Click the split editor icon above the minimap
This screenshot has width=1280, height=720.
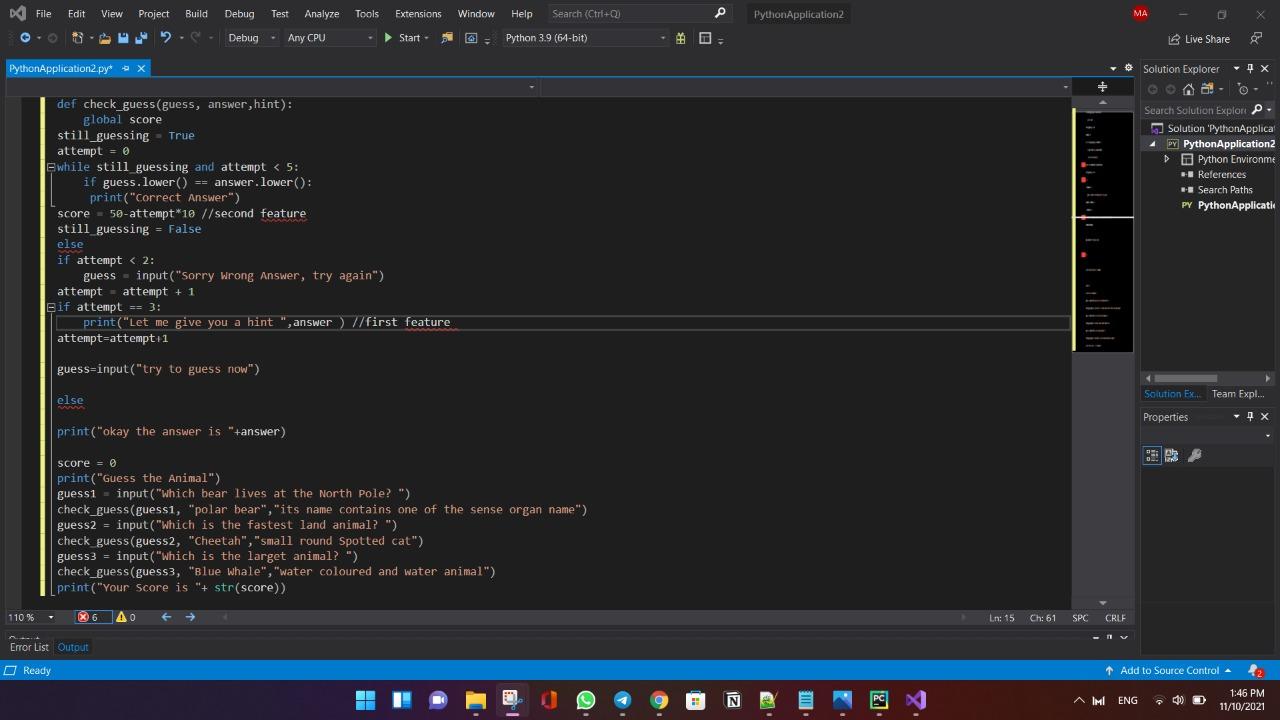click(1102, 87)
